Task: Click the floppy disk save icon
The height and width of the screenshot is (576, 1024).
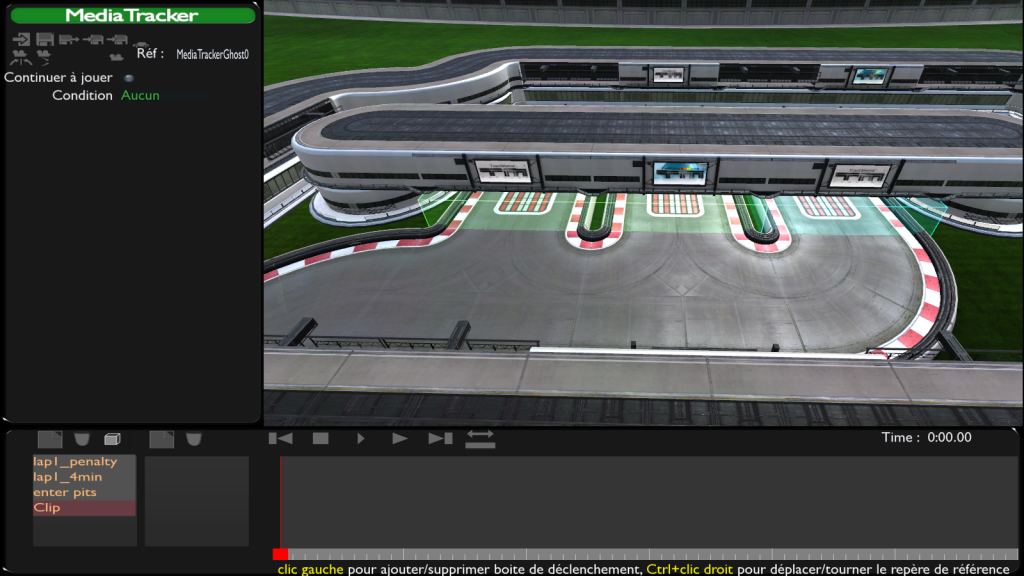Action: point(45,40)
